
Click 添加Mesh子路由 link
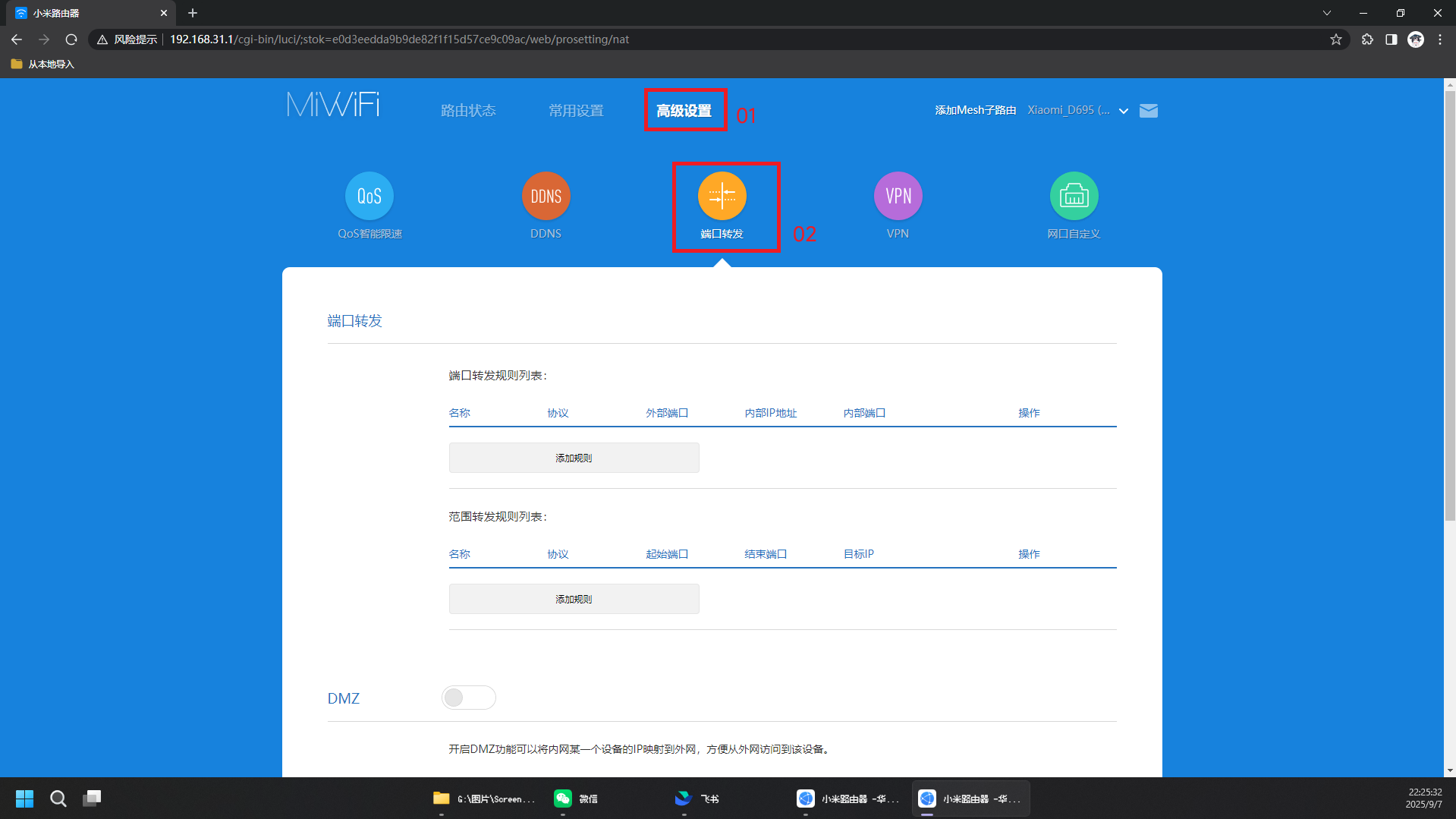click(975, 111)
